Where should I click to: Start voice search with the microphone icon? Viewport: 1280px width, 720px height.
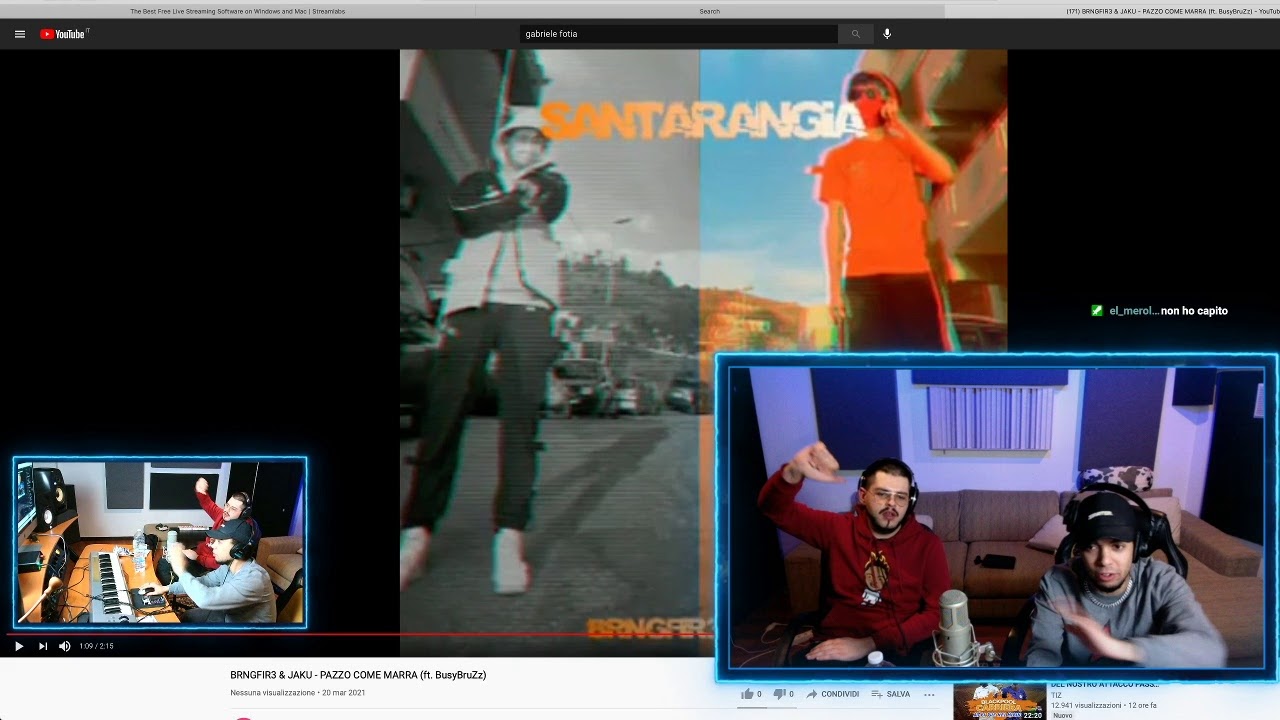tap(887, 34)
